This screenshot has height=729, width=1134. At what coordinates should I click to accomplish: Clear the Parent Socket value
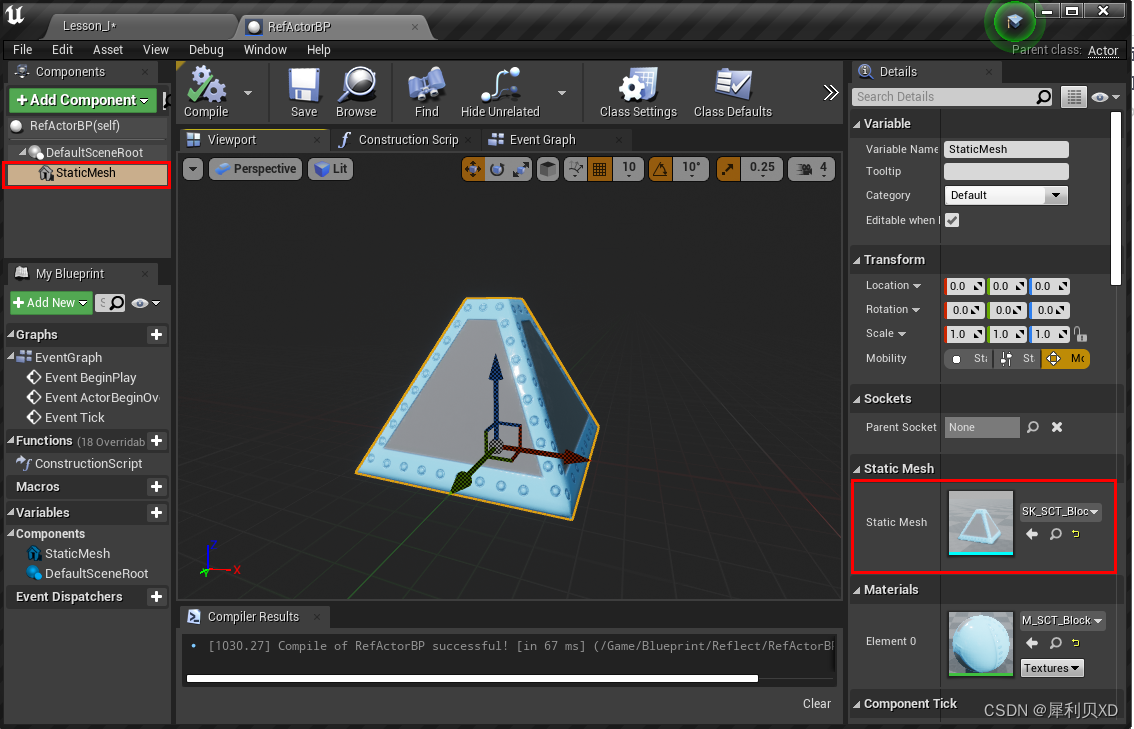click(1057, 427)
